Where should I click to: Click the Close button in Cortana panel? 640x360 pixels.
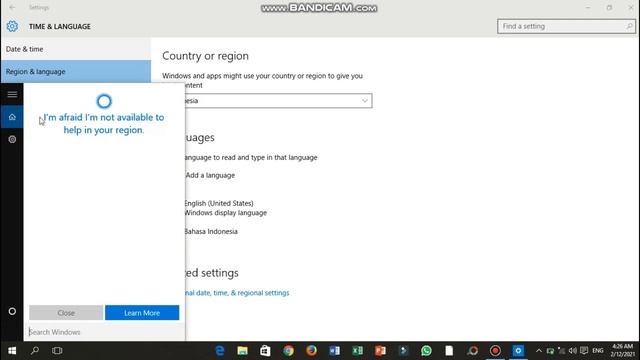click(x=66, y=313)
